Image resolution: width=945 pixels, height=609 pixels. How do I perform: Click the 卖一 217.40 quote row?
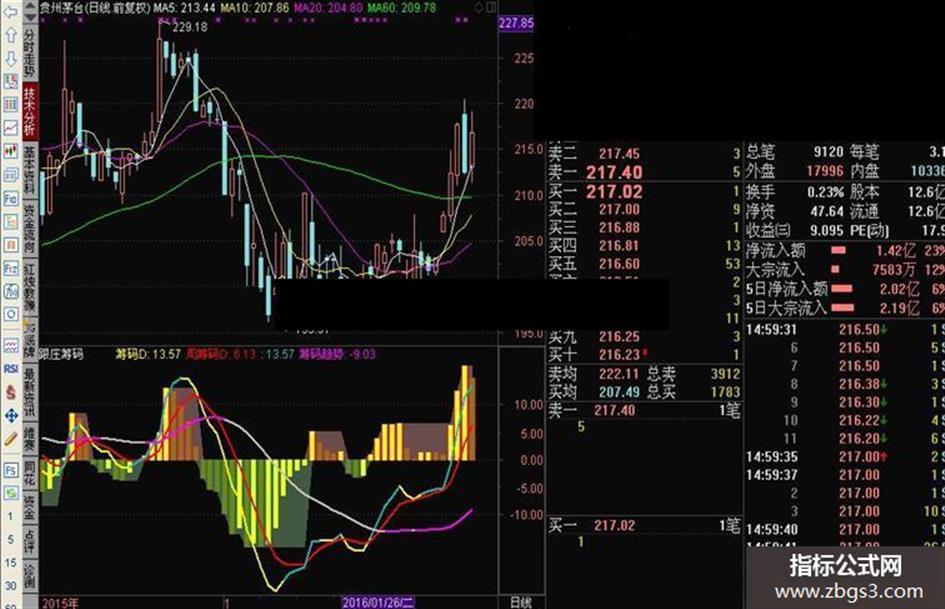(644, 172)
